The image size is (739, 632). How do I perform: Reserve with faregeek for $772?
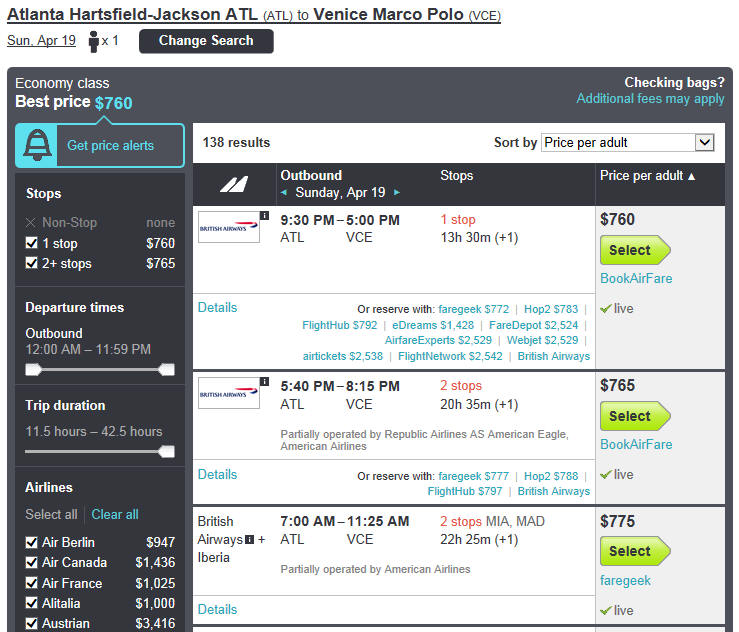pos(474,309)
